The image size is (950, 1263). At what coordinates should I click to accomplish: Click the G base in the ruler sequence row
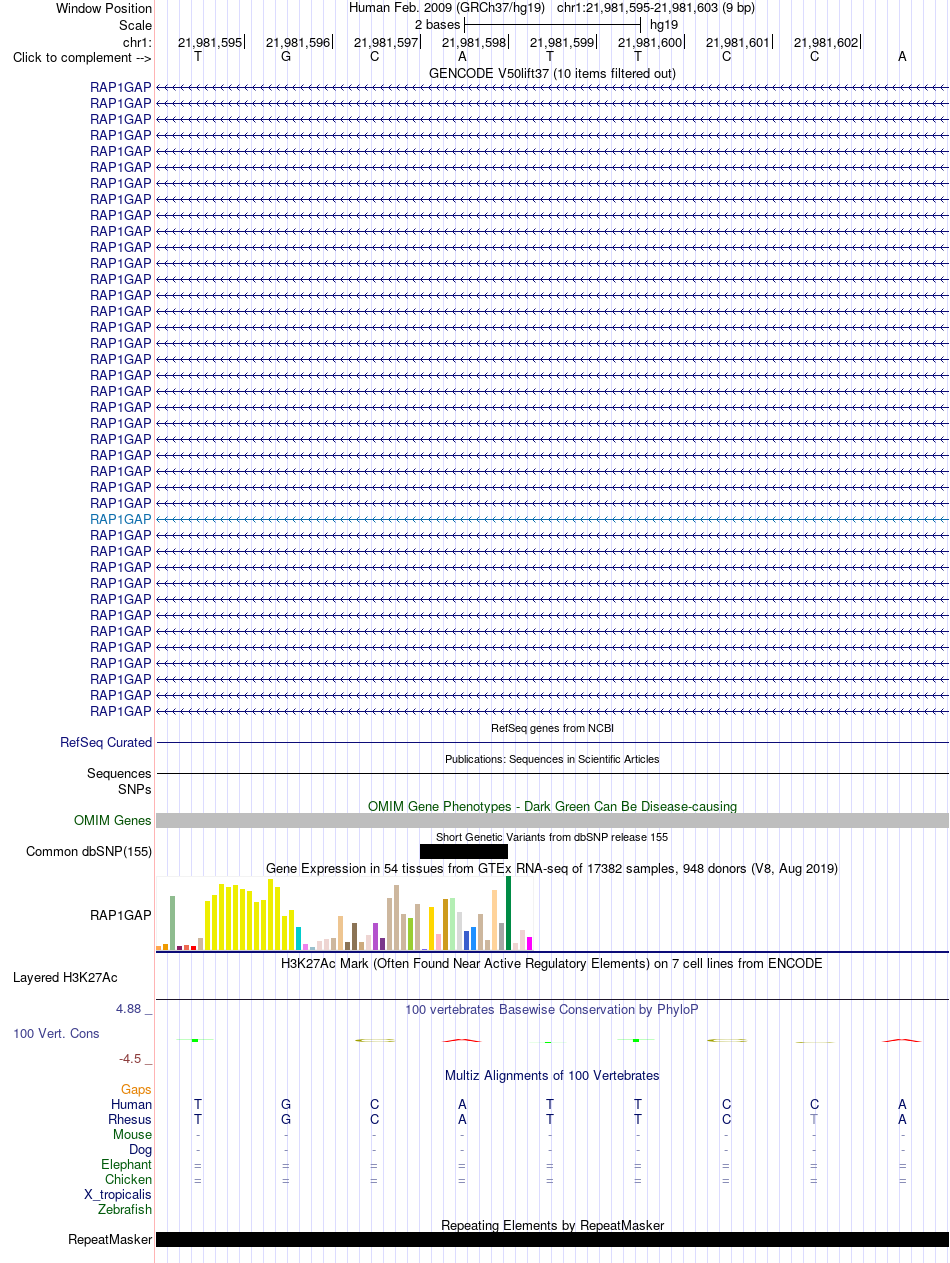click(x=286, y=56)
